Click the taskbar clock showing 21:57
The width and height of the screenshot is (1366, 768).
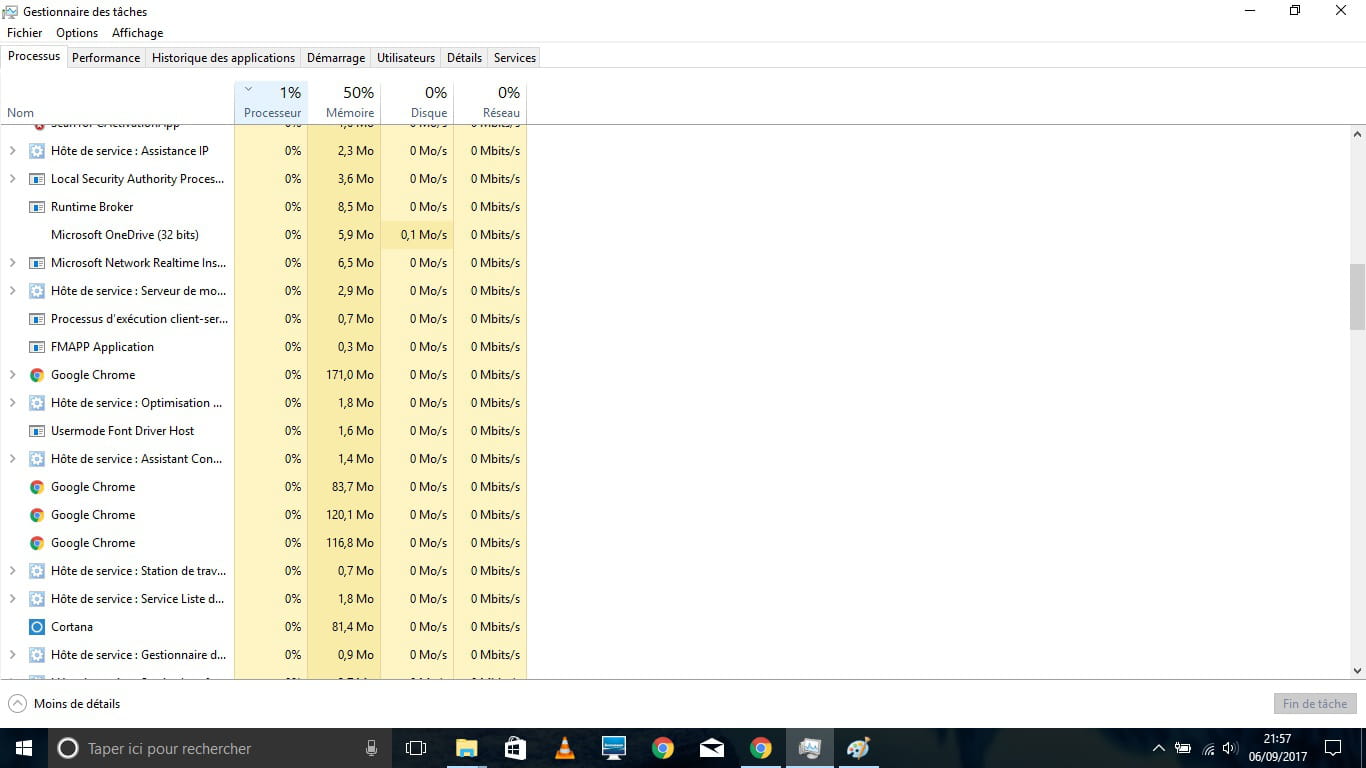click(1278, 748)
